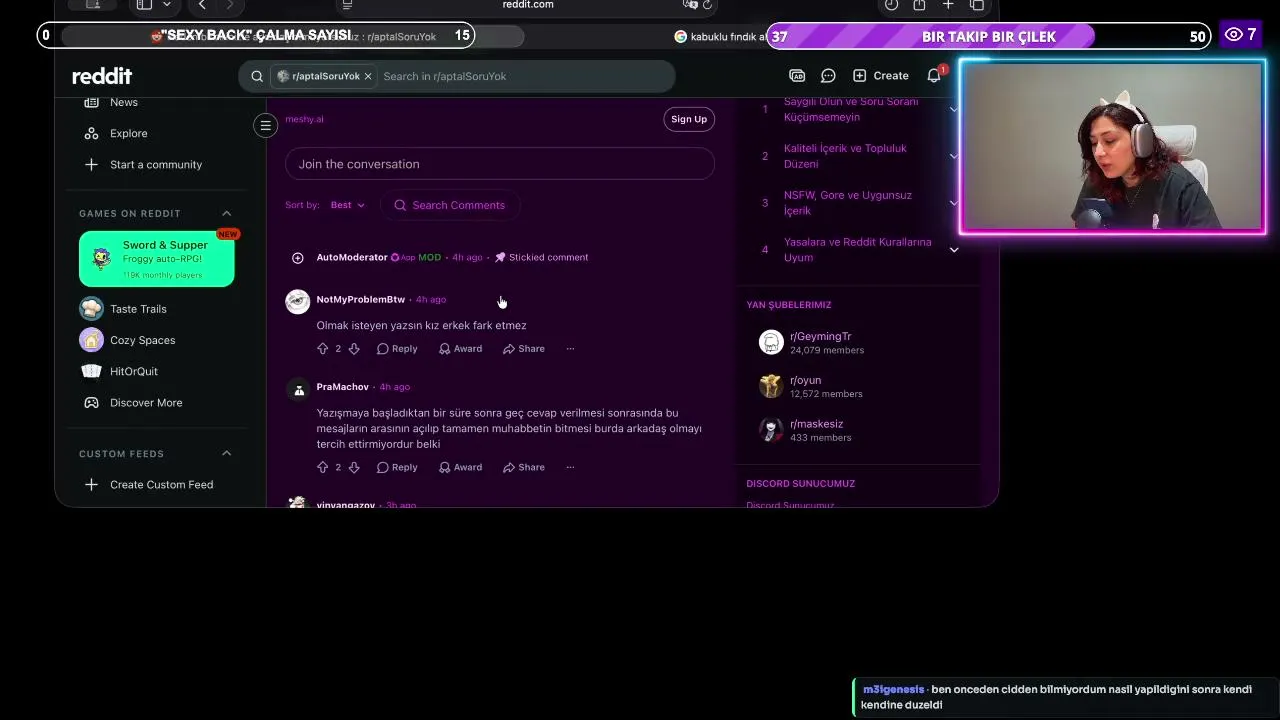This screenshot has width=1280, height=720.
Task: Remove the r/aptalSoruYok search filter chip
Action: [x=368, y=76]
